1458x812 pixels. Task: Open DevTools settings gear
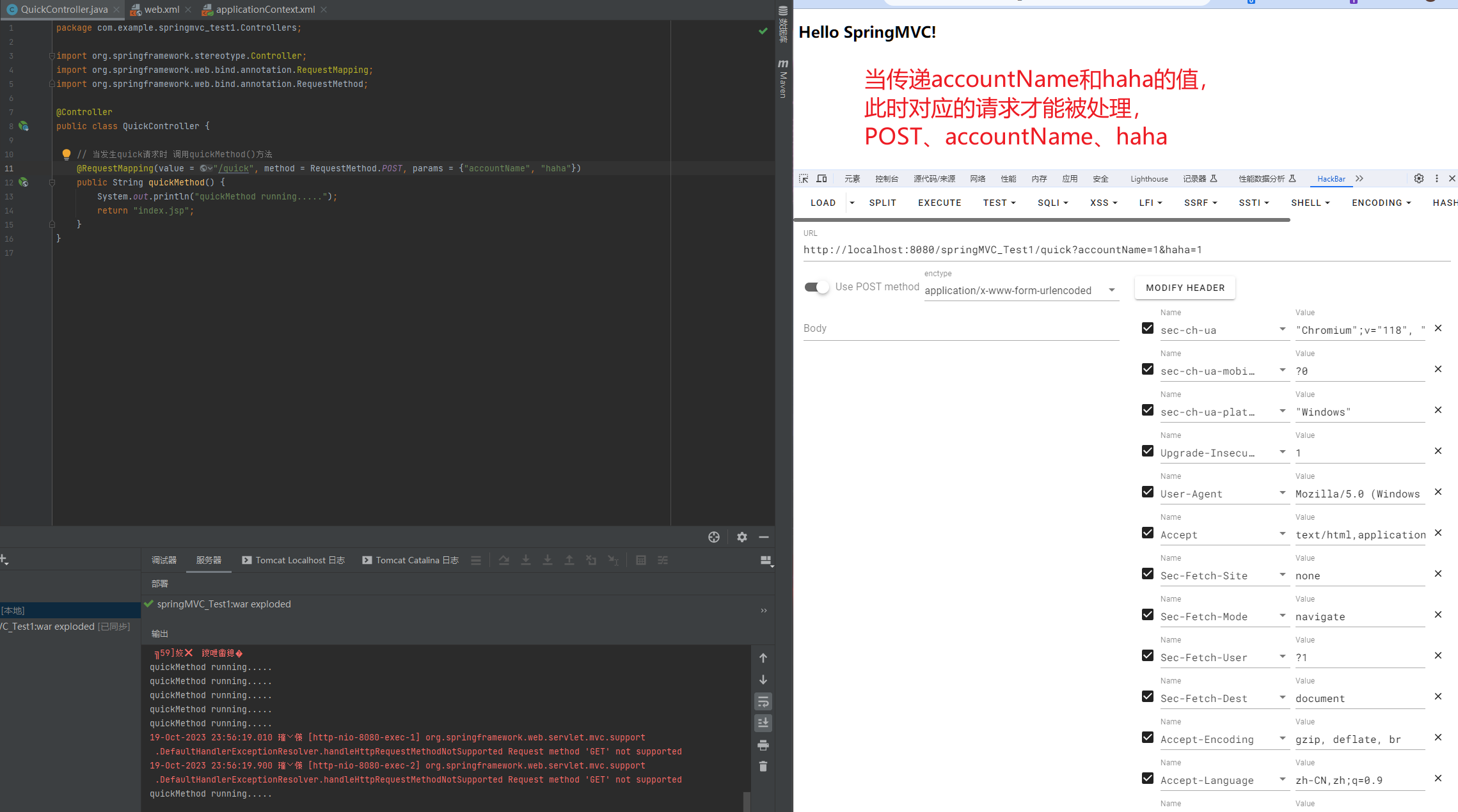click(1418, 178)
